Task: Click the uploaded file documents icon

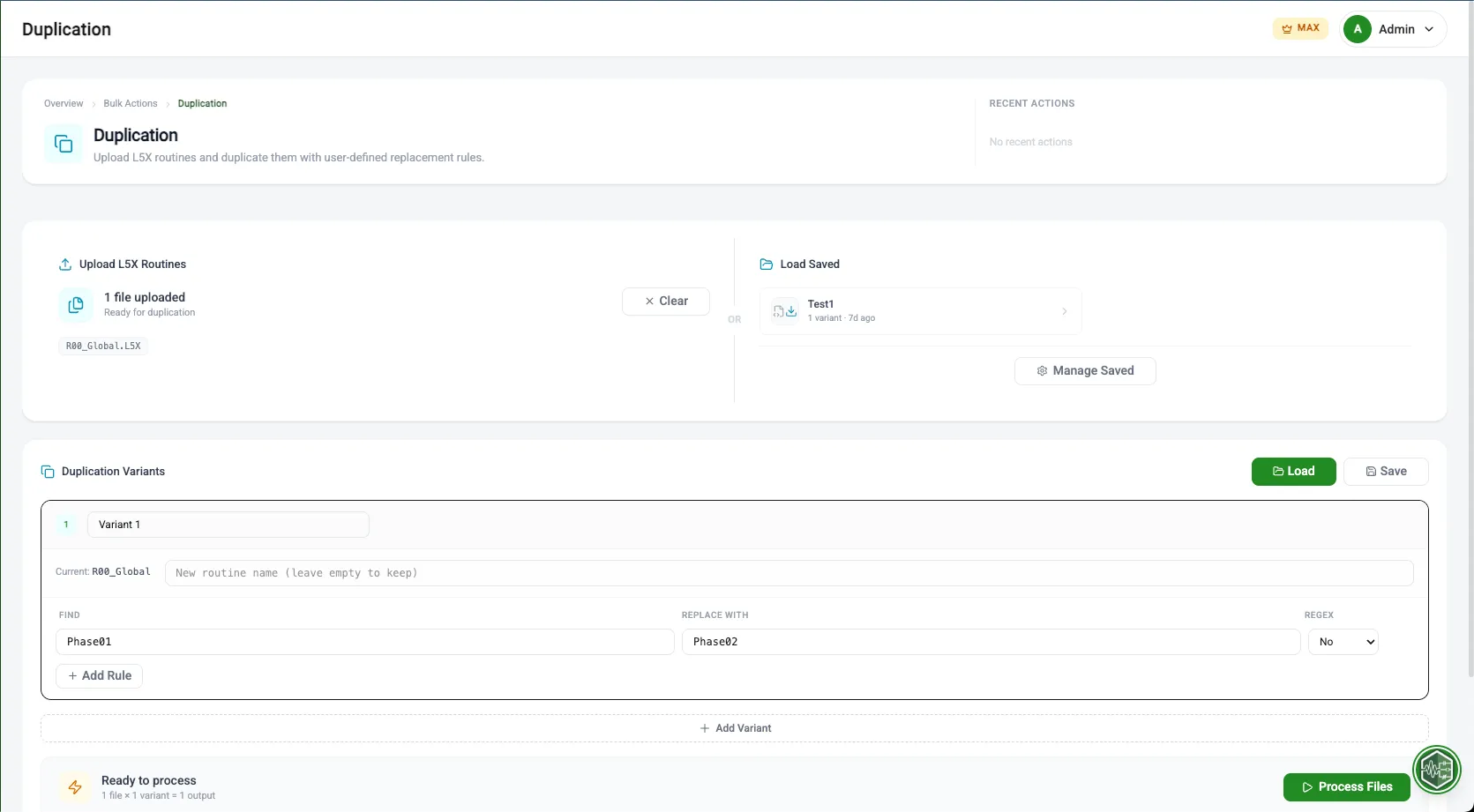Action: (x=77, y=304)
